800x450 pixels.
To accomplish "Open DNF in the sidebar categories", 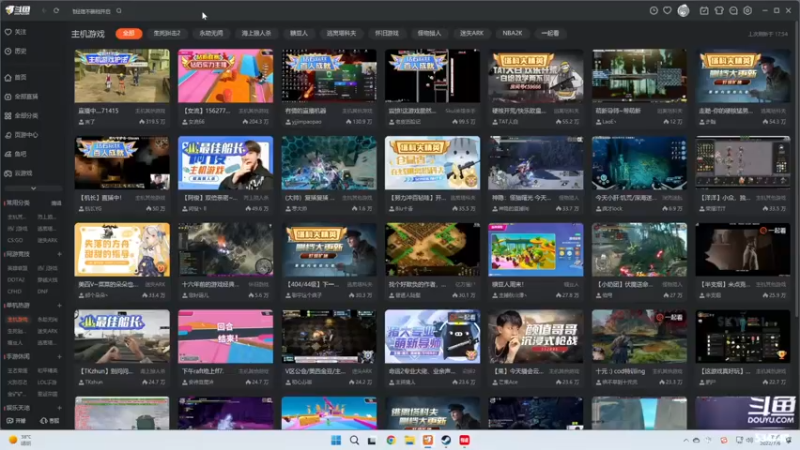I will pos(42,292).
